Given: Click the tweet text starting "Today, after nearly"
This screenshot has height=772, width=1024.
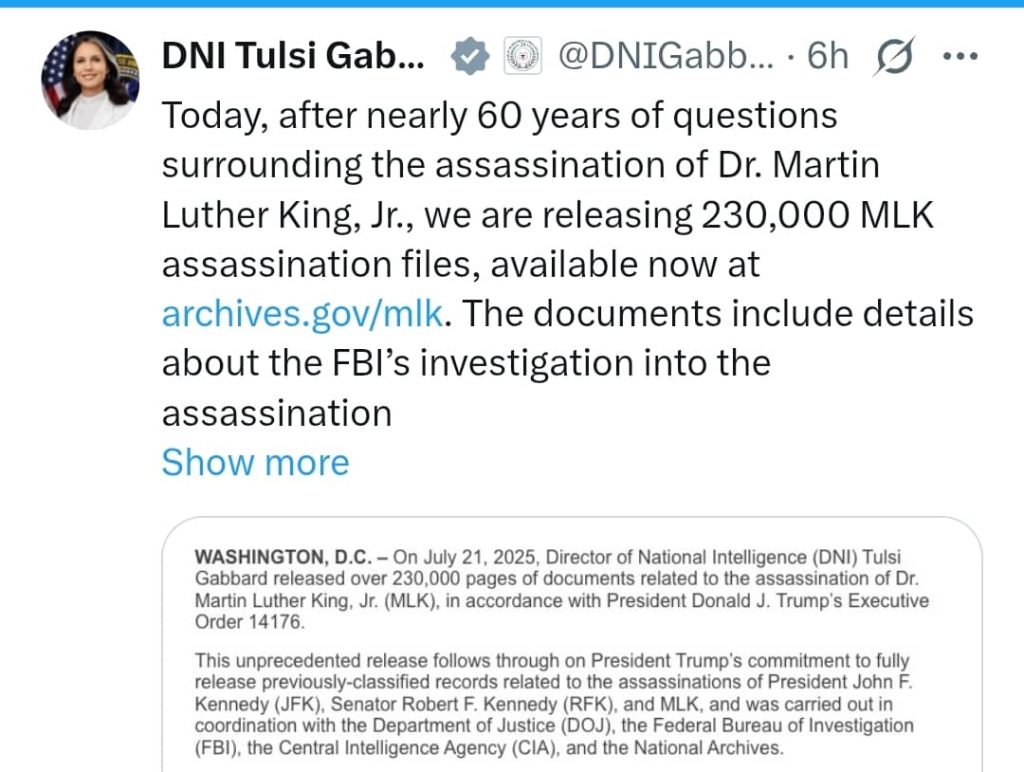Looking at the screenshot, I should point(568,264).
